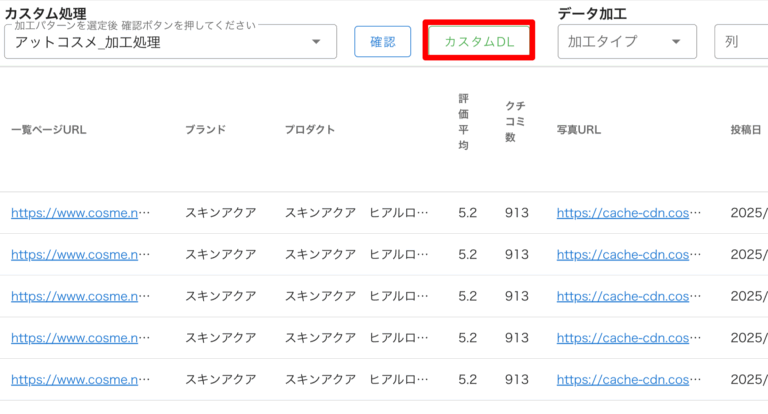This screenshot has height=414, width=768.
Task: Select the first row's スキンアクア brand cell
Action: click(220, 213)
